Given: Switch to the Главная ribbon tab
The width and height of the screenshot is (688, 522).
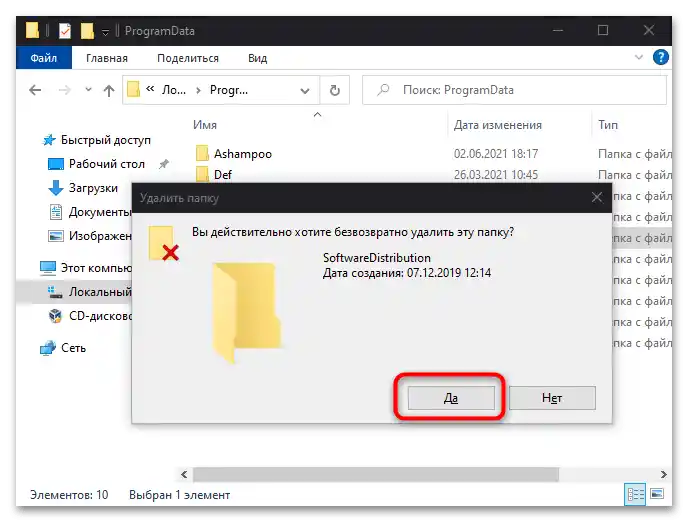Looking at the screenshot, I should pyautogui.click(x=107, y=58).
